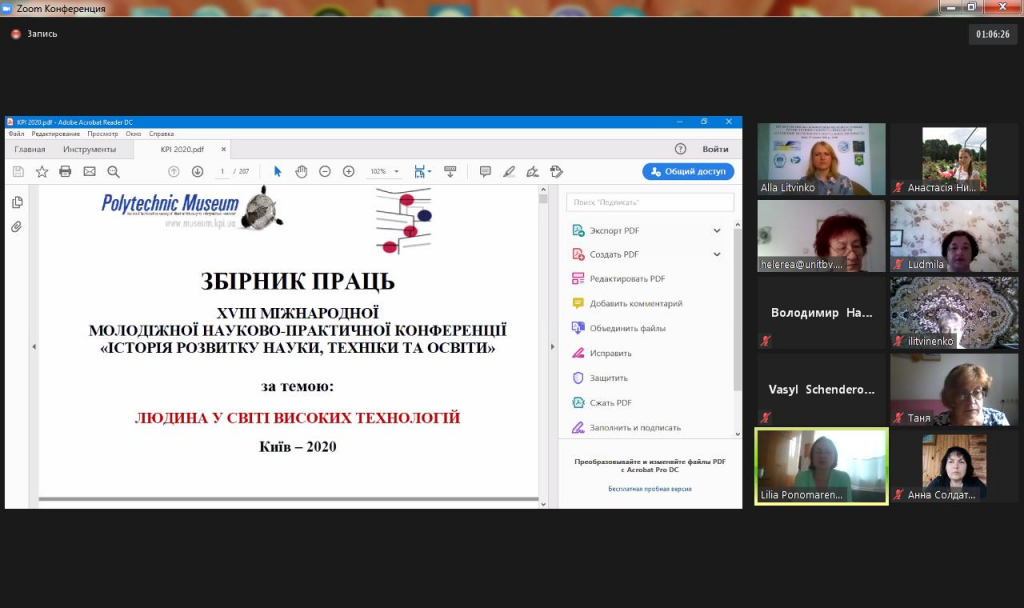This screenshot has height=608, width=1024.
Task: Activate the Hand pan tool
Action: click(x=301, y=172)
